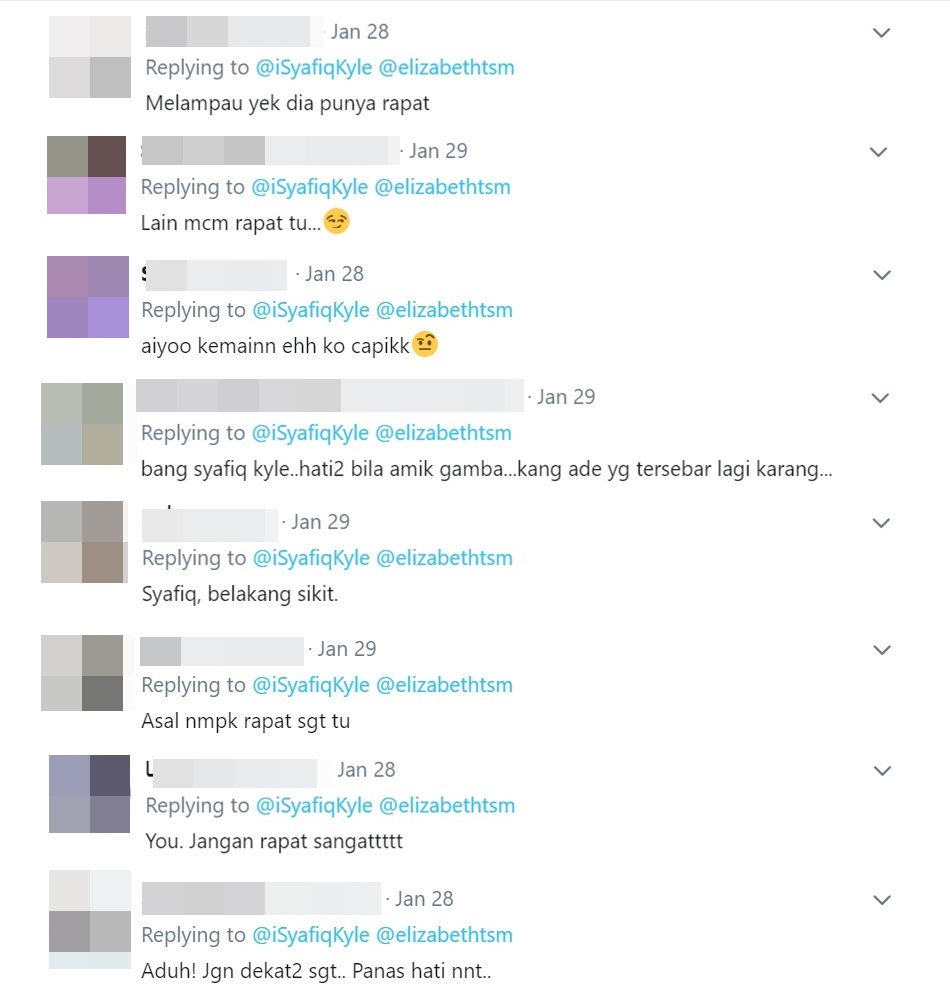Open @elizabethtsm link in last reply
Viewport: 950px width, 1002px height.
[x=444, y=935]
